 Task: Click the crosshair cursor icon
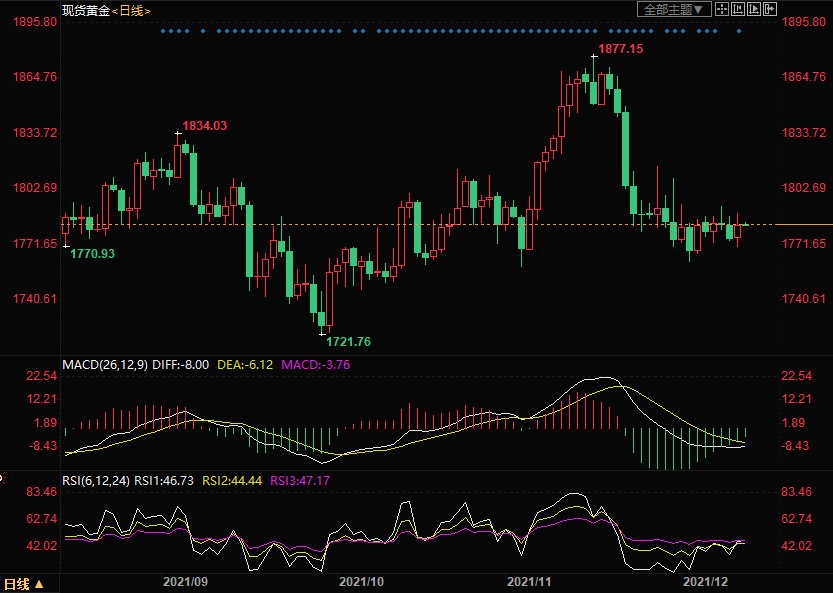tap(722, 9)
